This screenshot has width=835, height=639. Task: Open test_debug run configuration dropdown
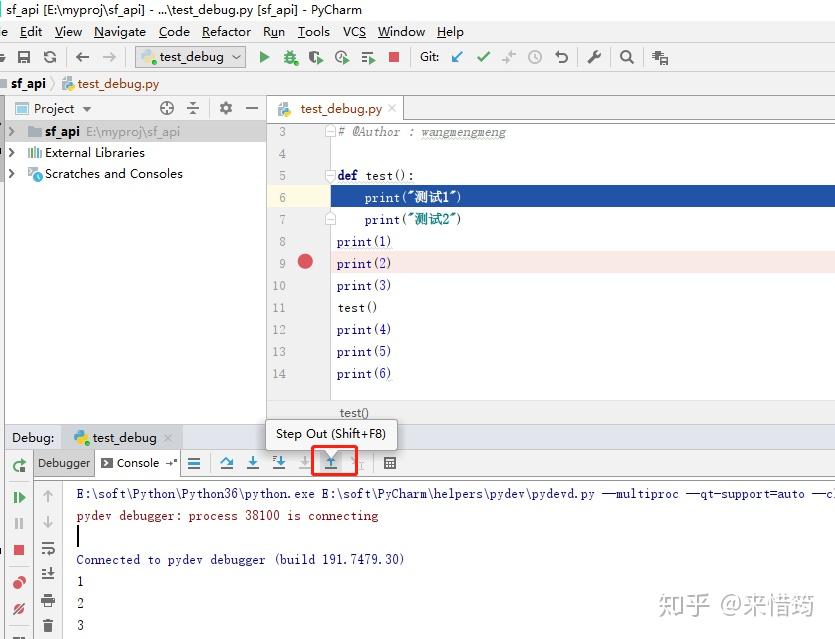[191, 57]
